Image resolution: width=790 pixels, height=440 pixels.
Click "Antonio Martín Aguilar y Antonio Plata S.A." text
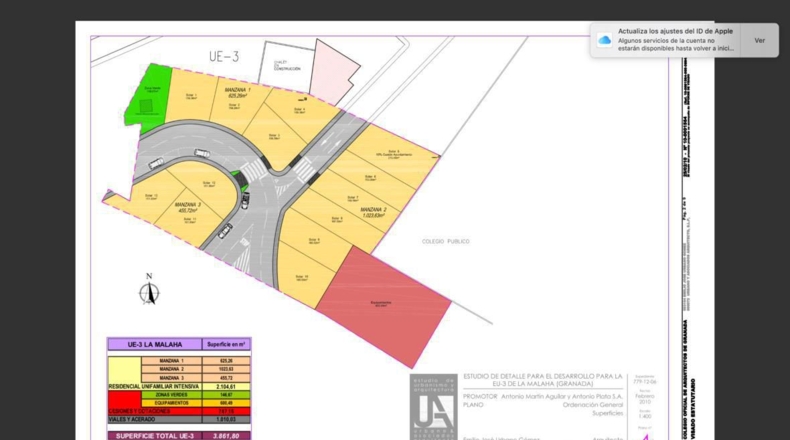(x=562, y=397)
